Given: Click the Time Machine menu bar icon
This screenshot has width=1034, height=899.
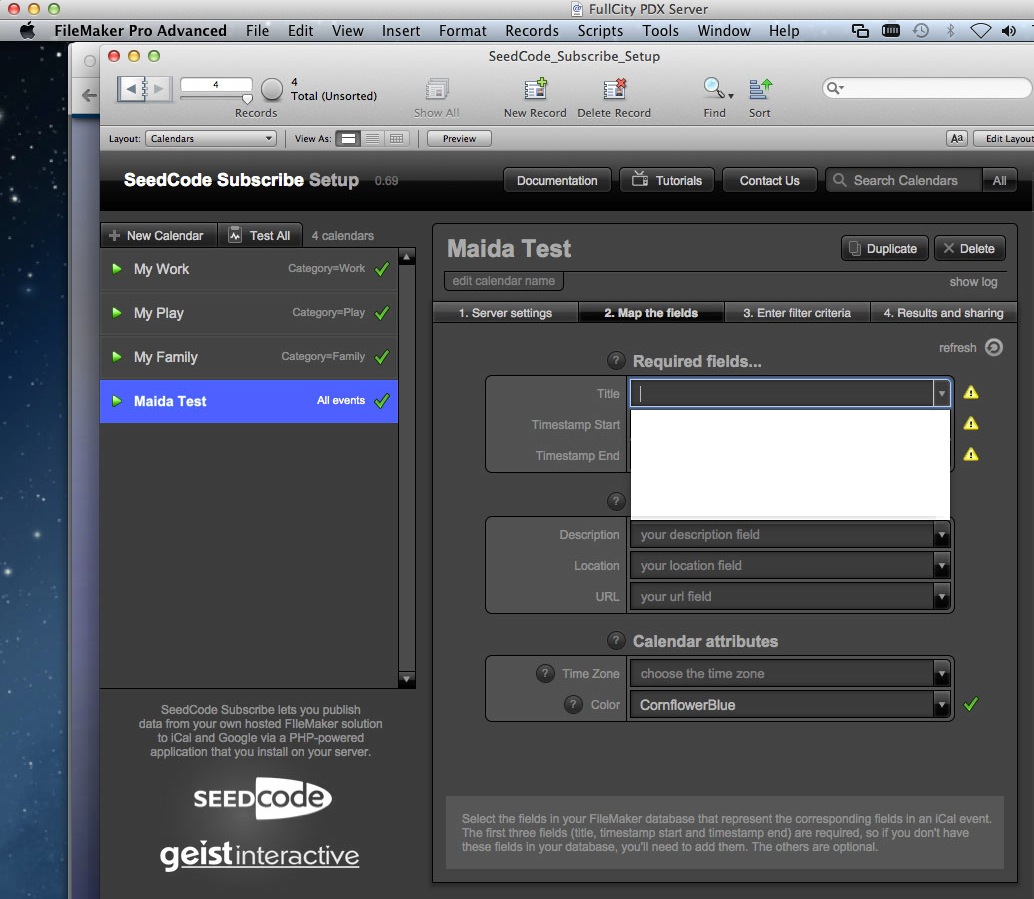Looking at the screenshot, I should tap(921, 30).
